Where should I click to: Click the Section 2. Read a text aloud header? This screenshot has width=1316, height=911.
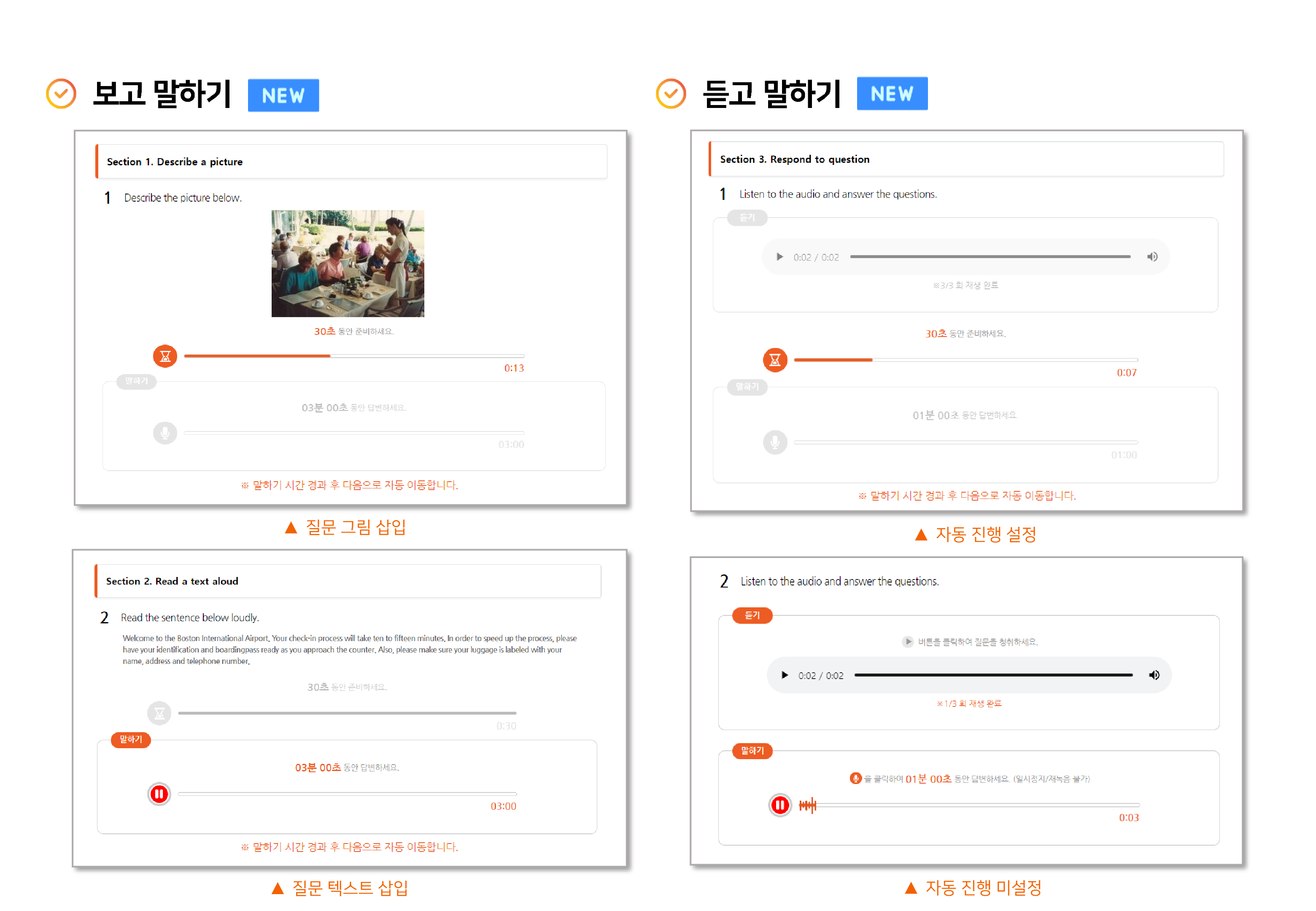(348, 581)
